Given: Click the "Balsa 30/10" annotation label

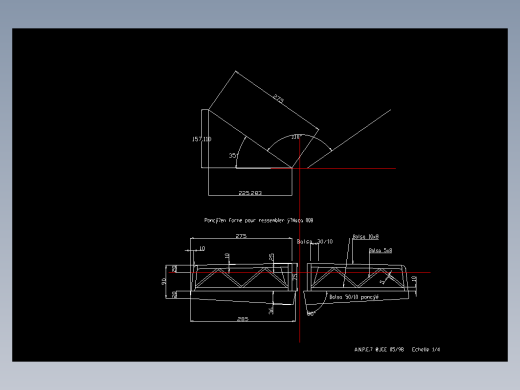Looking at the screenshot, I should tap(315, 241).
